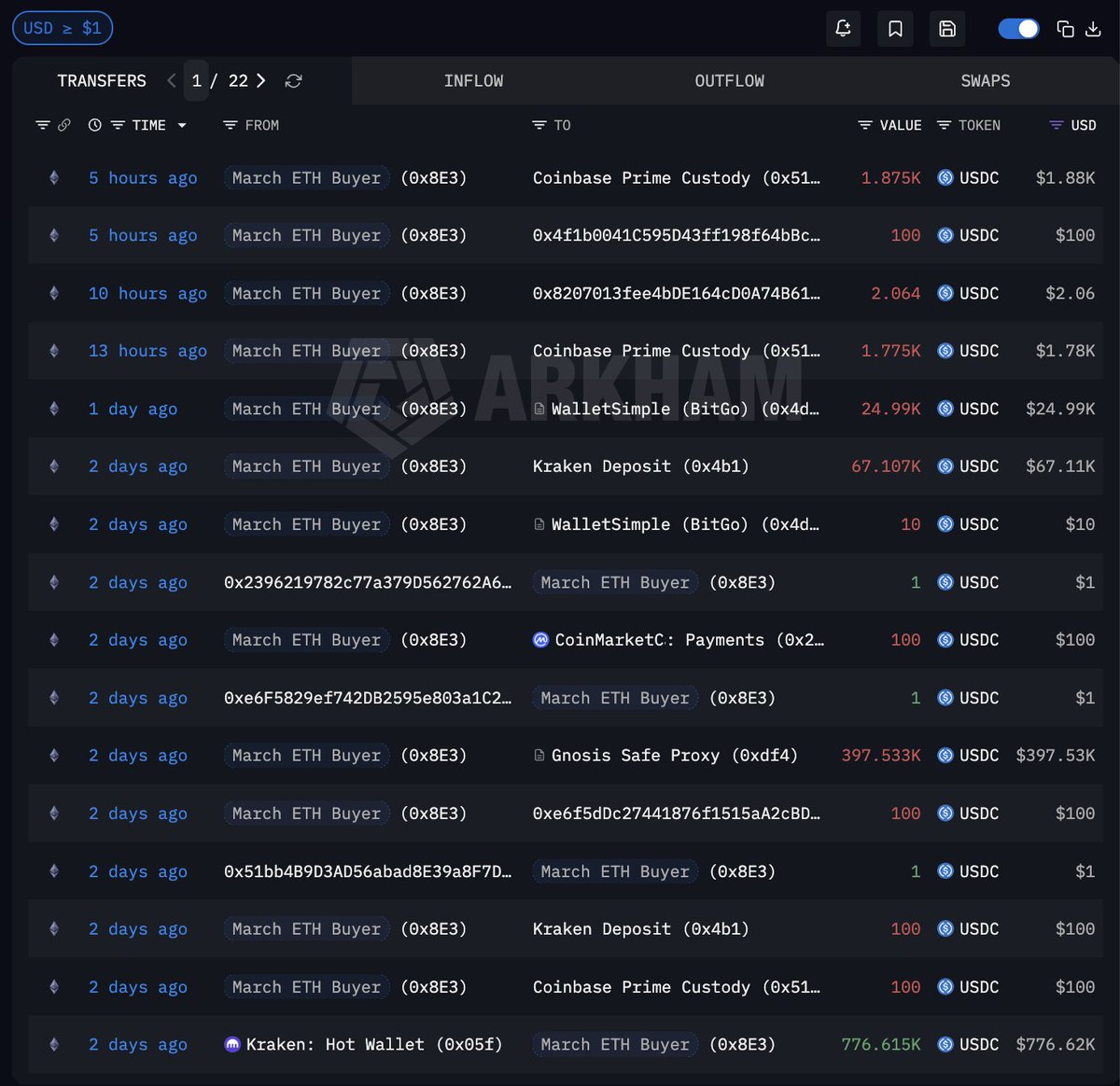Click the page number 1 field
This screenshot has width=1120, height=1086.
(196, 81)
